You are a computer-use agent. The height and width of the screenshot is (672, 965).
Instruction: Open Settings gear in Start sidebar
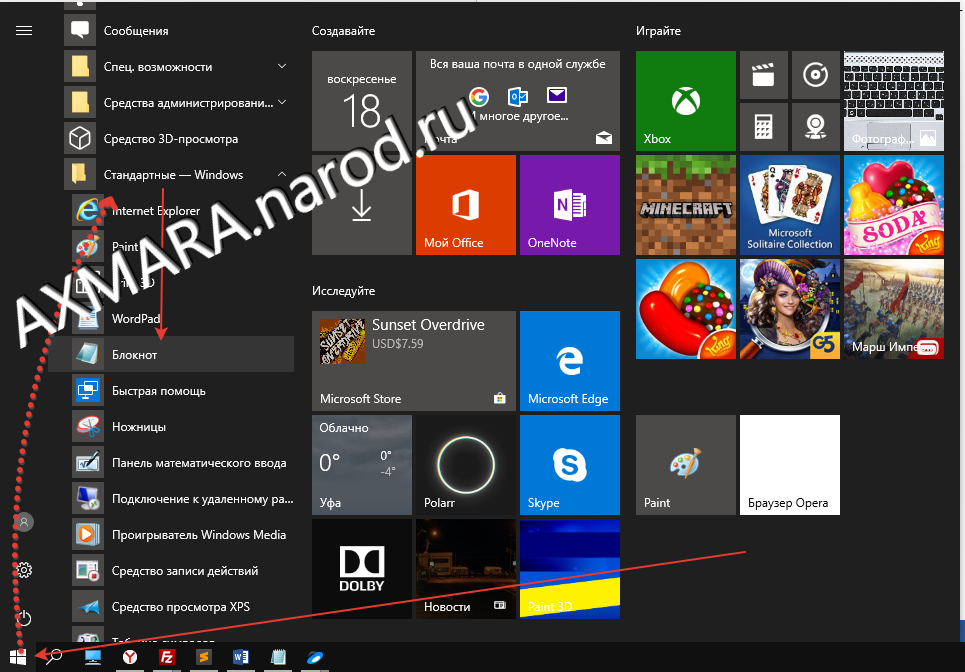coord(24,570)
